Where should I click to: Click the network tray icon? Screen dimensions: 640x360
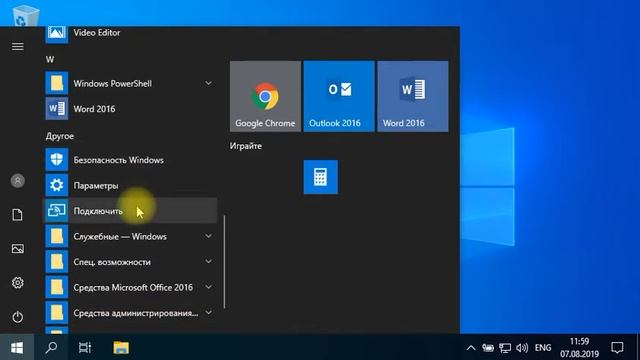(x=505, y=348)
